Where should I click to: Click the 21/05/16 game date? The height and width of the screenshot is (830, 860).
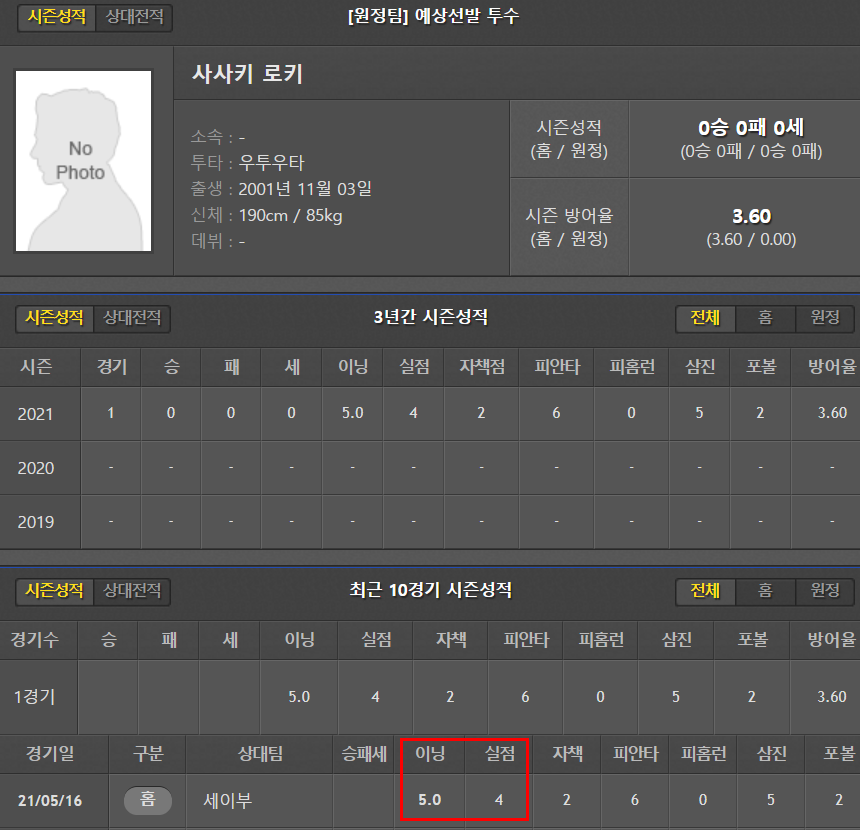(50, 801)
